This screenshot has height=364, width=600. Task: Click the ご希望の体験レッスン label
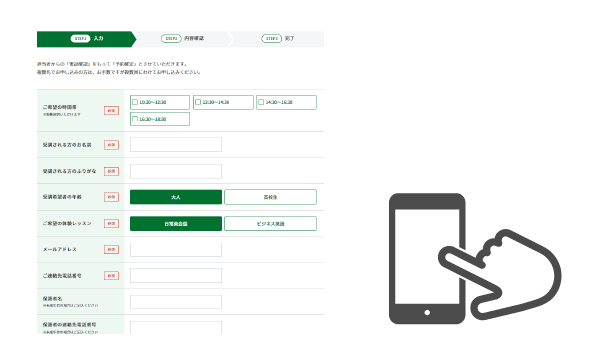tap(67, 224)
